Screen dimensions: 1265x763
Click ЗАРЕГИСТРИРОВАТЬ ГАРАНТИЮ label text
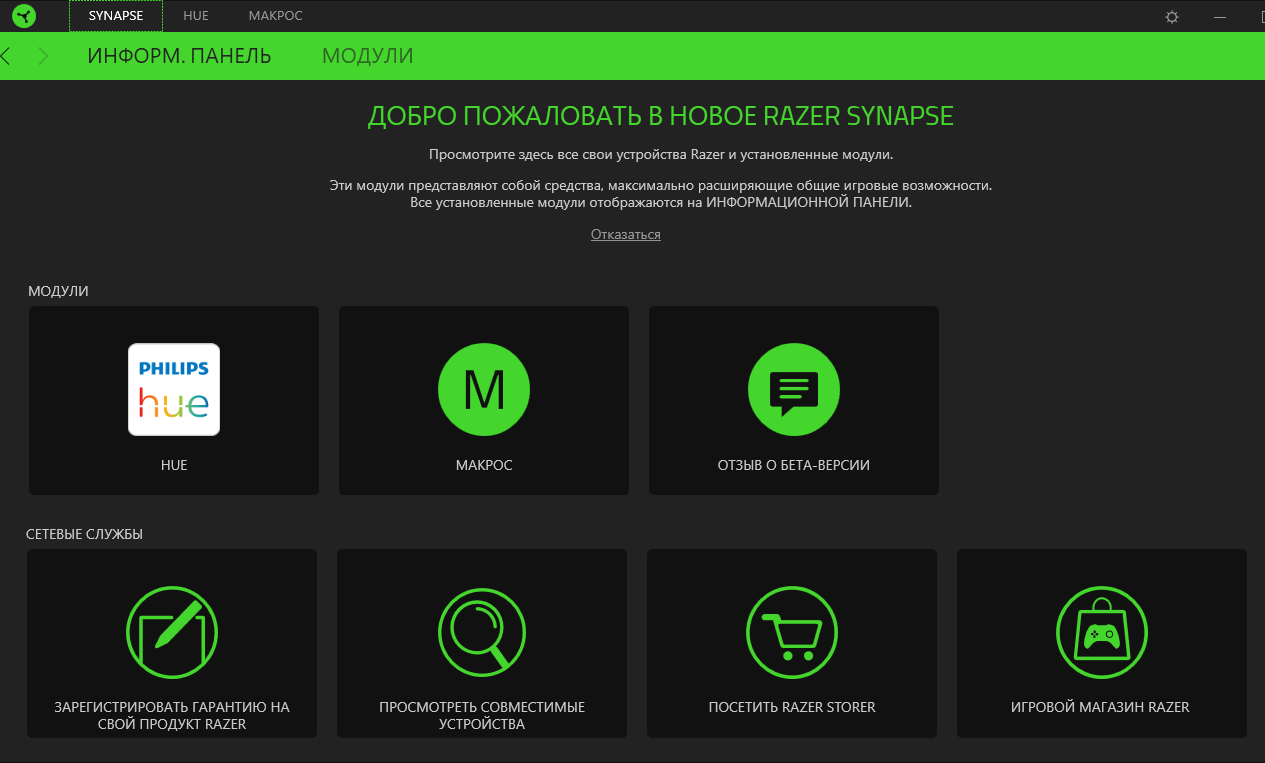click(x=172, y=715)
